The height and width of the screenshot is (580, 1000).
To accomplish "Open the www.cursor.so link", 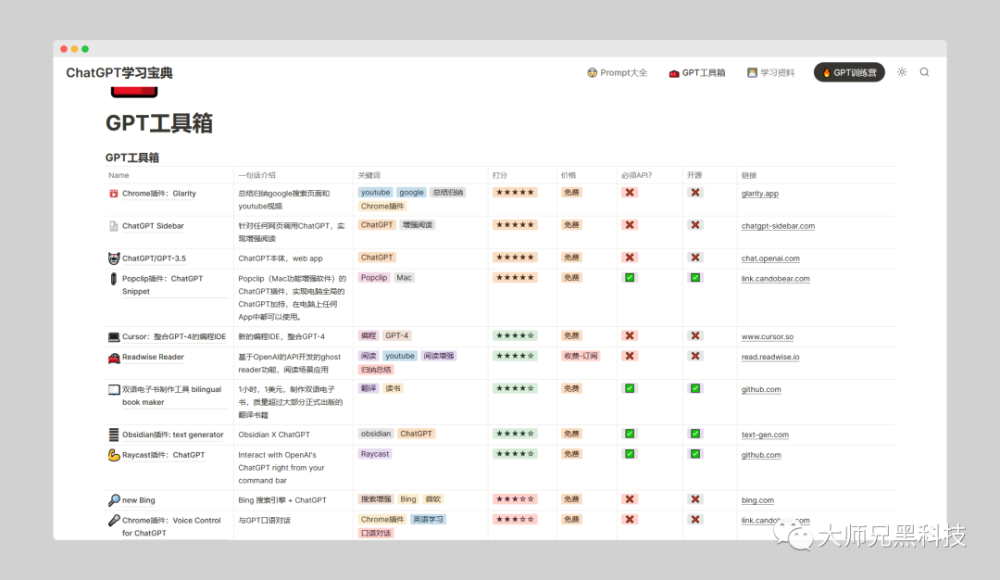I will point(767,337).
